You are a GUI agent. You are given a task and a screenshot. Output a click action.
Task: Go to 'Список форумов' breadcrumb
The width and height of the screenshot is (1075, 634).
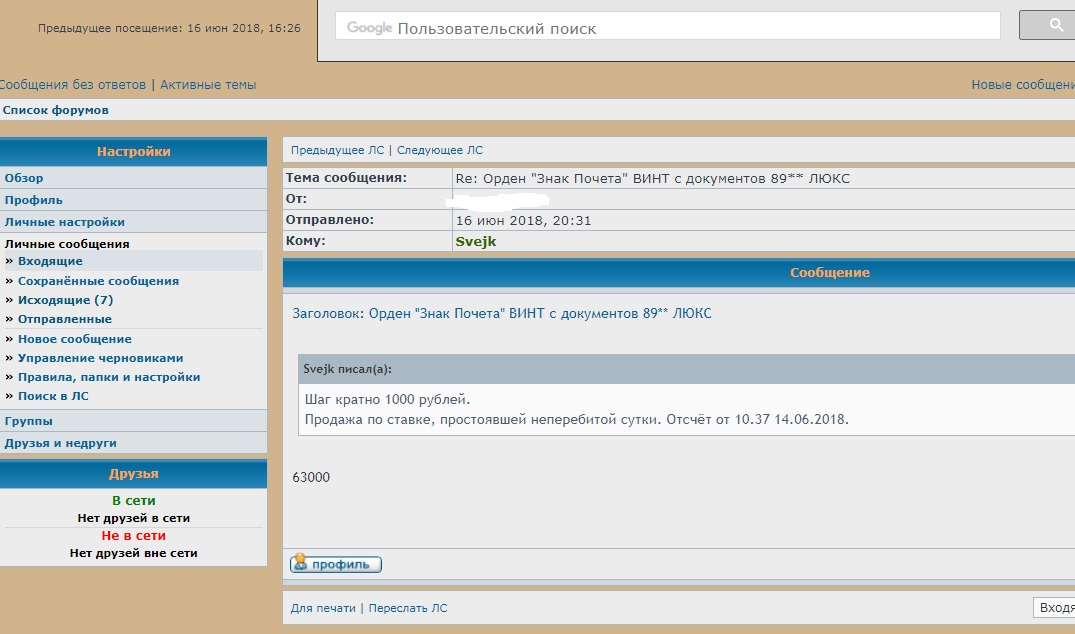pyautogui.click(x=56, y=110)
